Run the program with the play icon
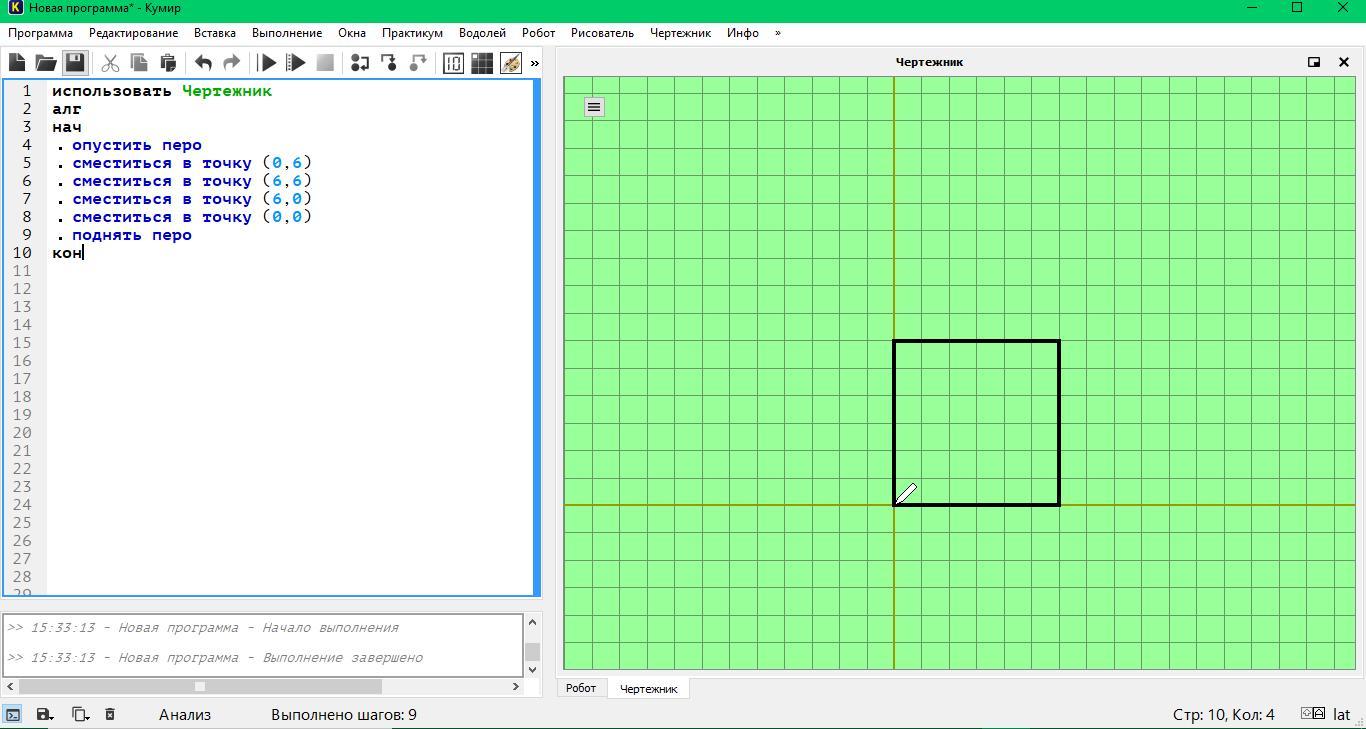 (x=267, y=63)
